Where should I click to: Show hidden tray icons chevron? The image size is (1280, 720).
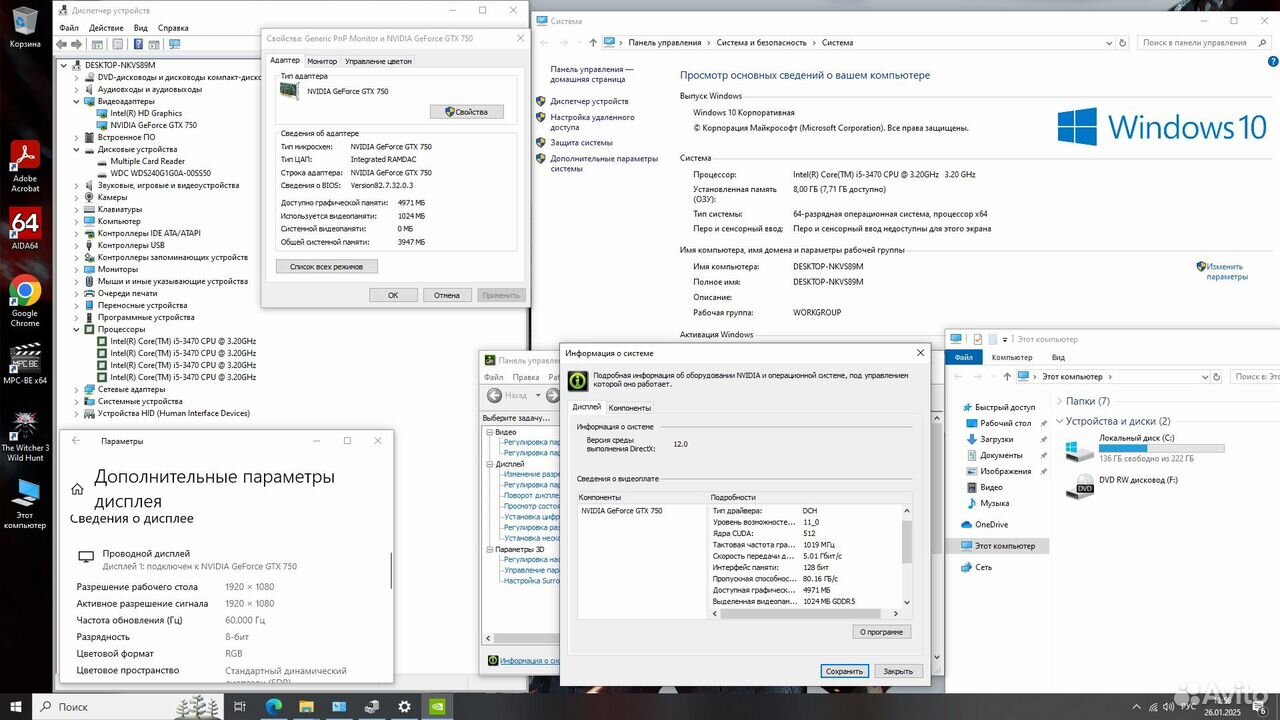tap(1137, 706)
